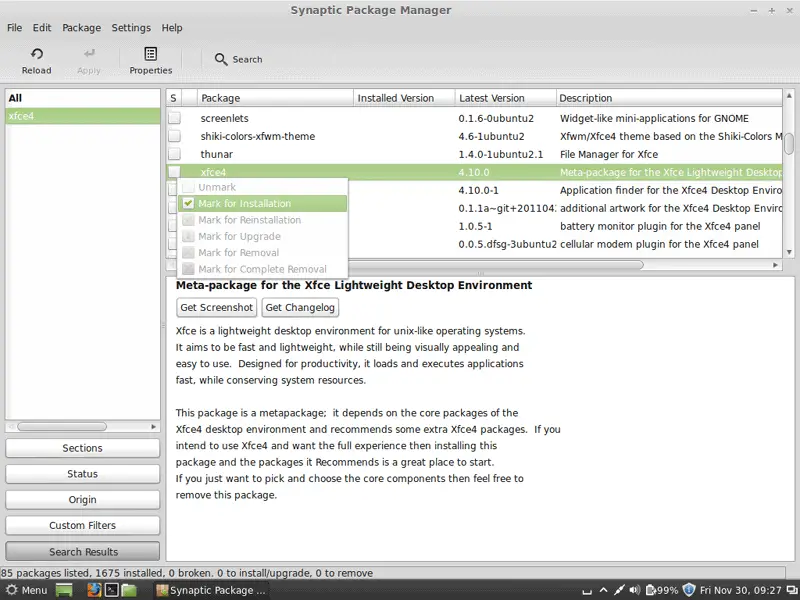The height and width of the screenshot is (600, 800).
Task: Choose Unmark in the context menu
Action: coord(262,187)
